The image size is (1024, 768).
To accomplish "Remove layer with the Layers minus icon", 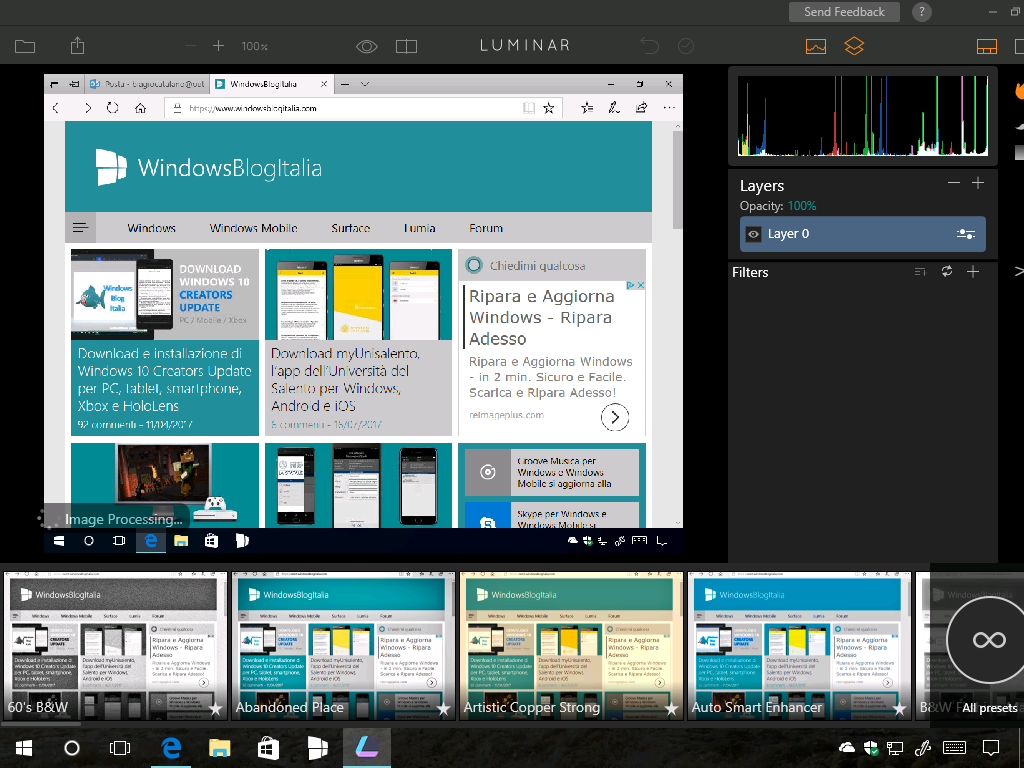I will click(x=954, y=183).
